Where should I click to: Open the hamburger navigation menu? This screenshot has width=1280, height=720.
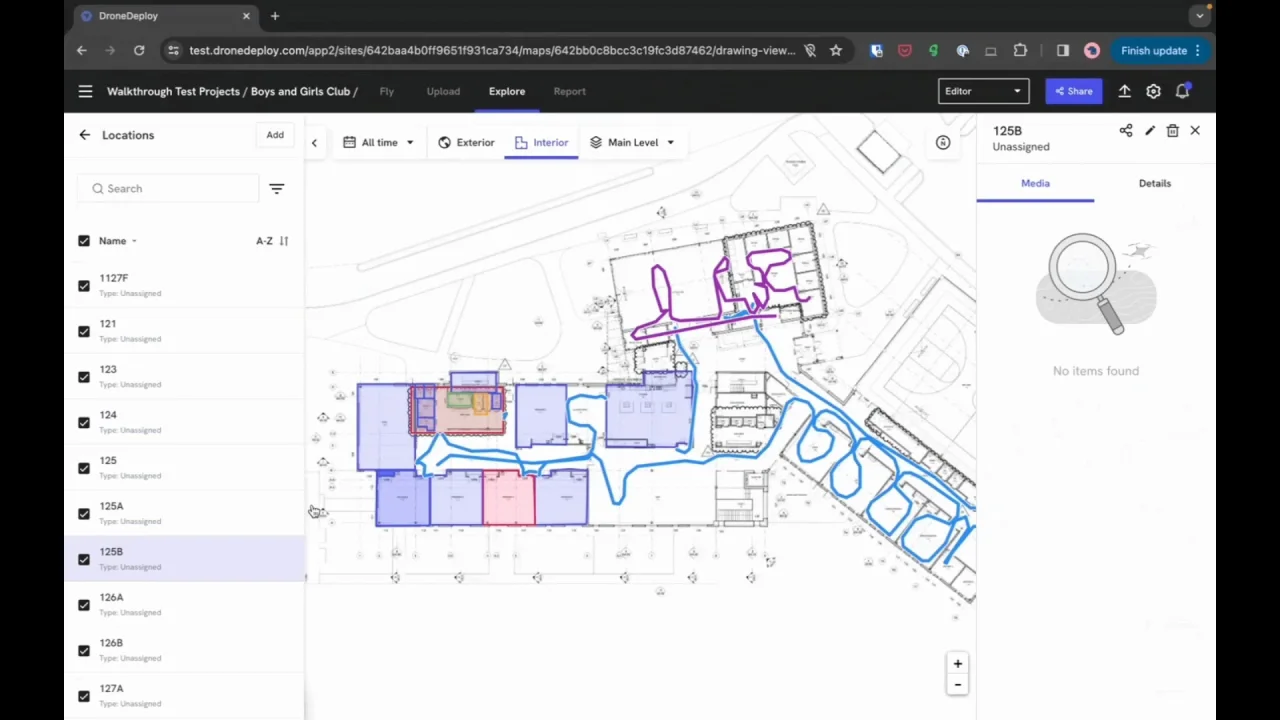[85, 91]
